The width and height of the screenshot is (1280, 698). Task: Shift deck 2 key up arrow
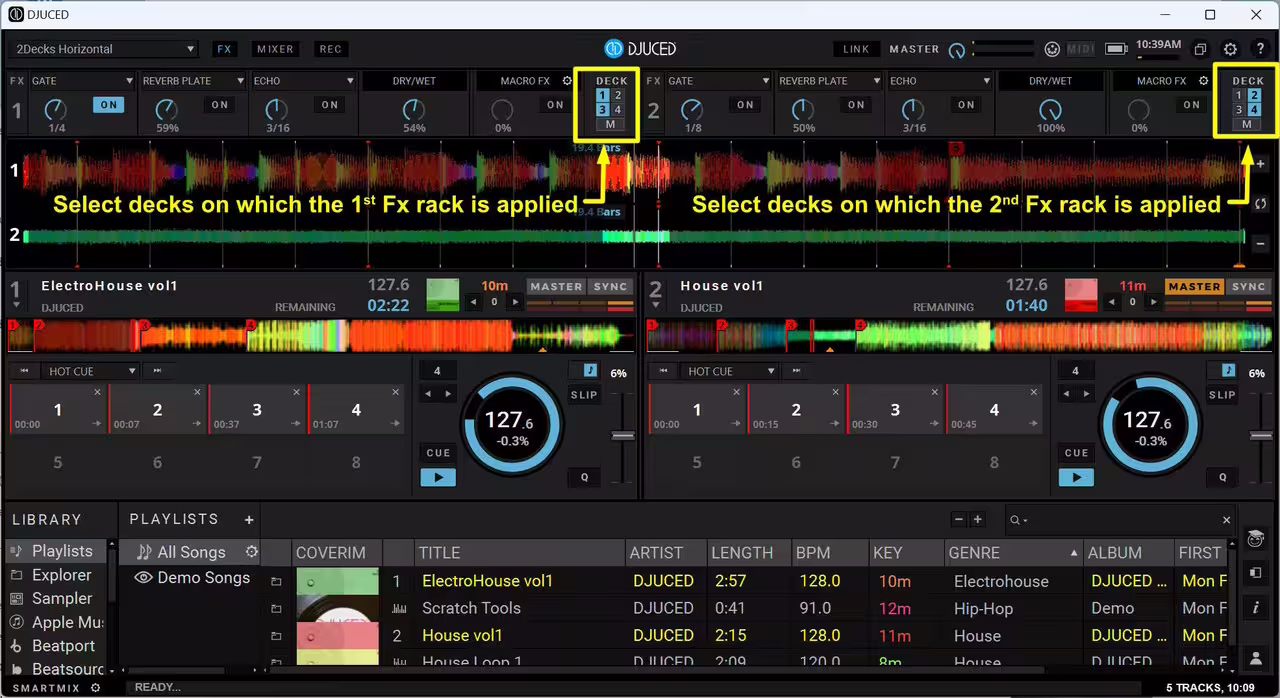click(1154, 302)
